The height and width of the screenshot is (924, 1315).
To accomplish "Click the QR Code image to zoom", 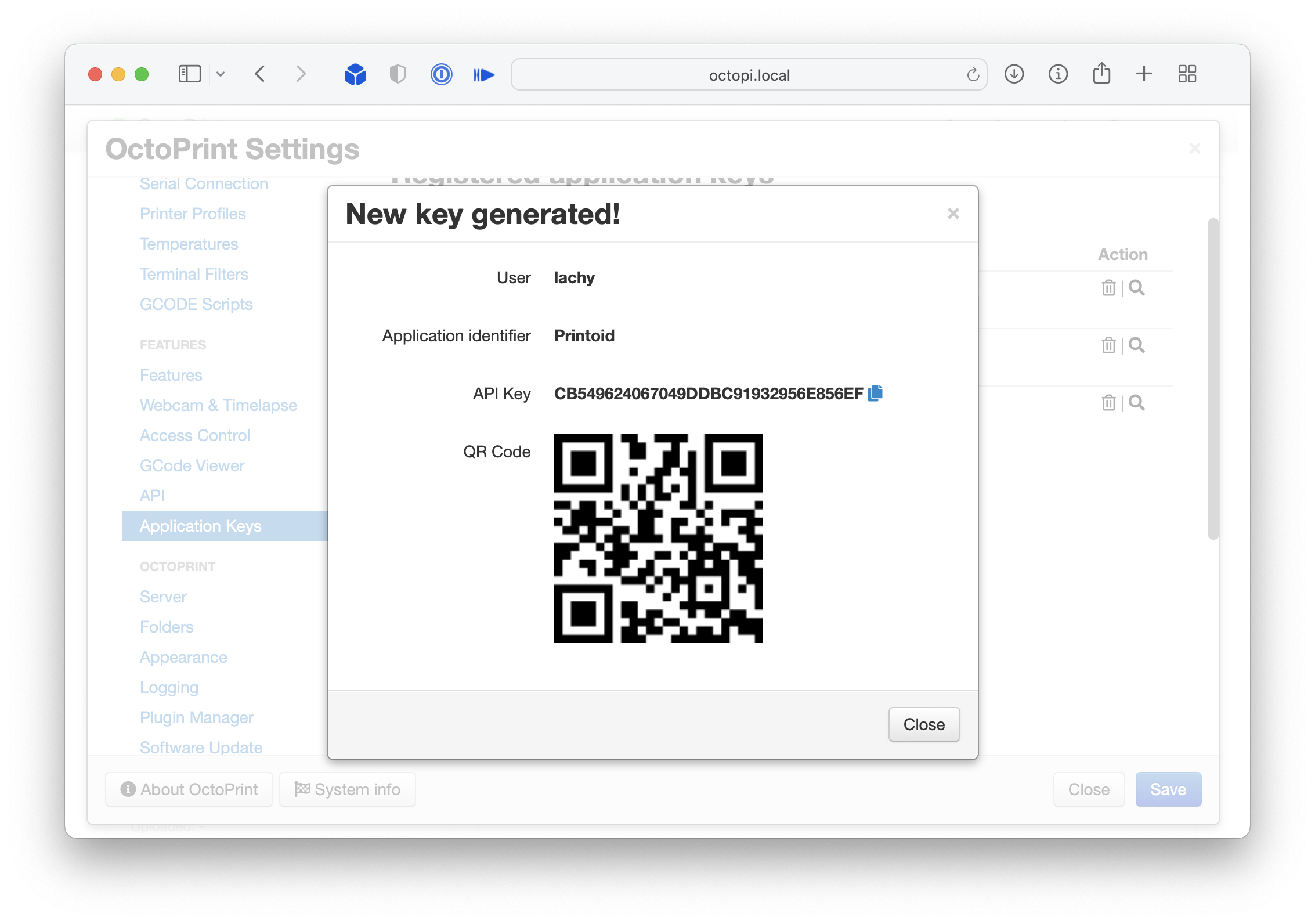I will (x=660, y=539).
